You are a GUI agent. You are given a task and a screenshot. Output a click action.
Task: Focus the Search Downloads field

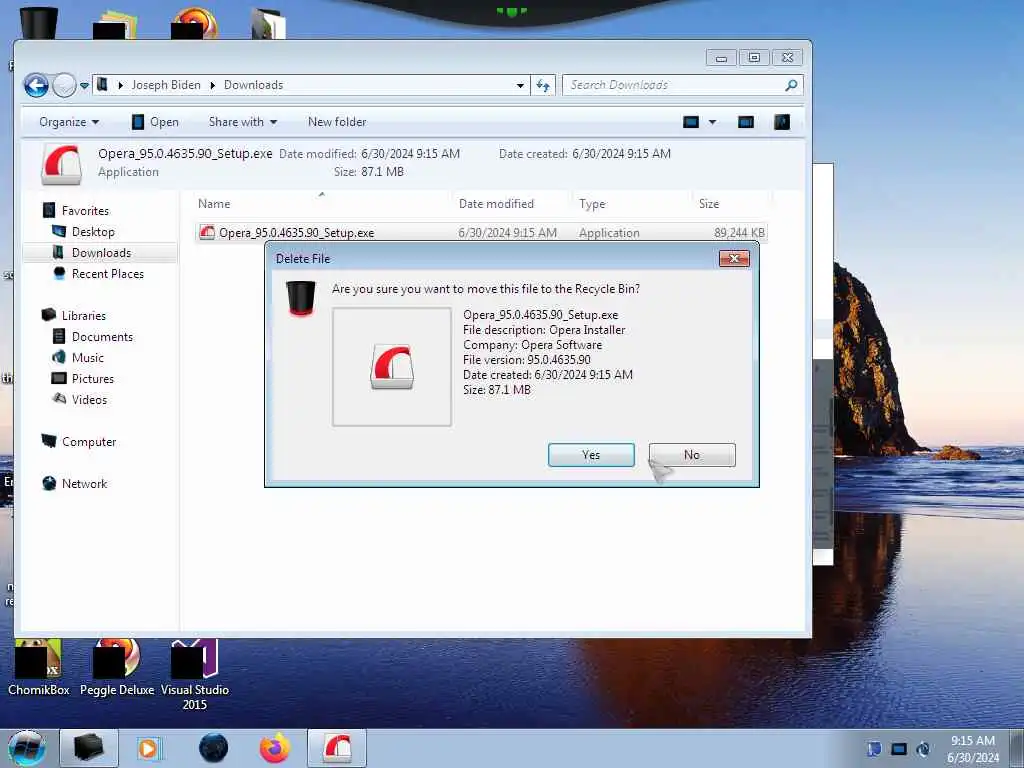pyautogui.click(x=682, y=85)
